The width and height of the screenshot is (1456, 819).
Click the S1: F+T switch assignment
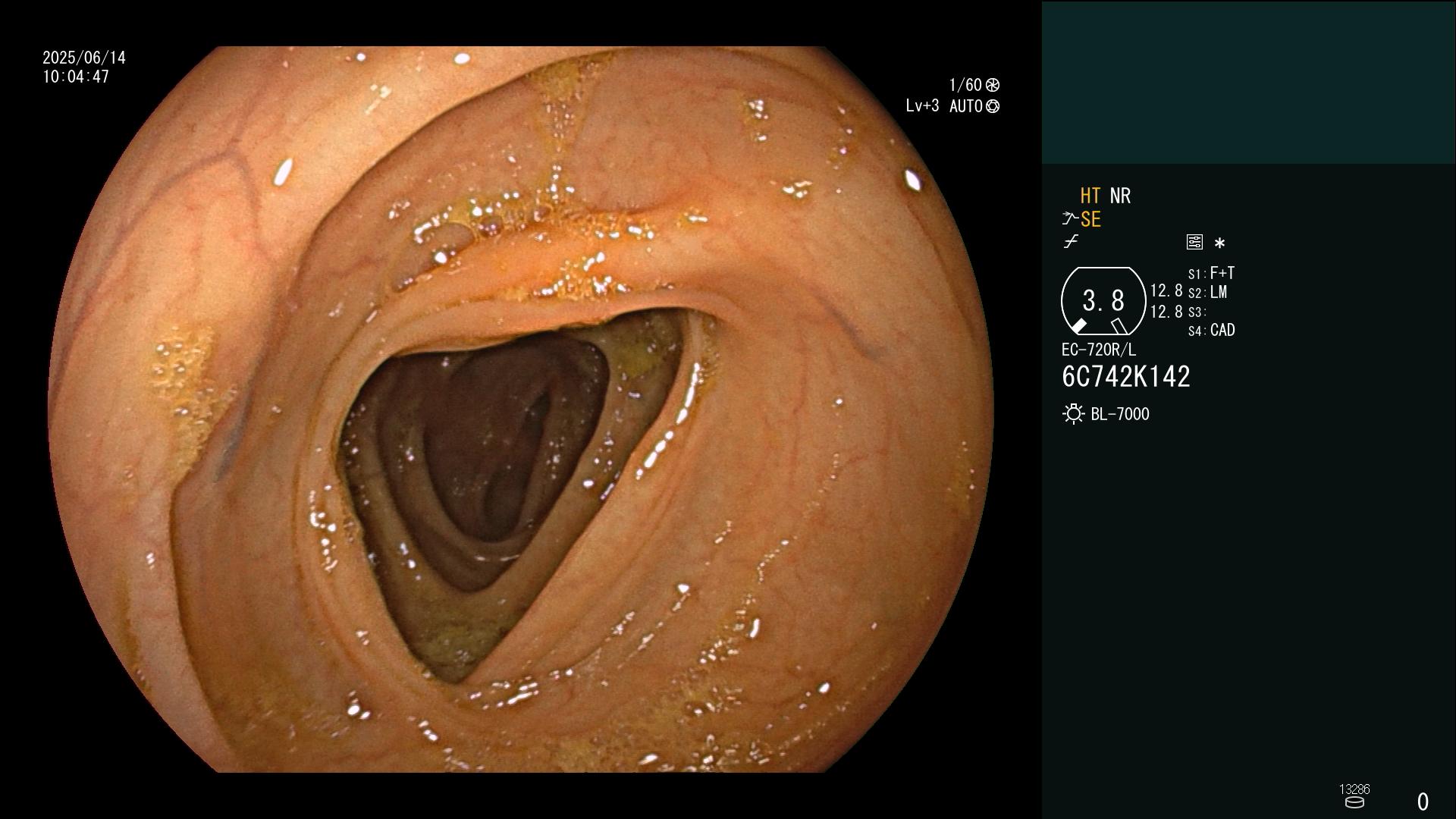click(1211, 273)
